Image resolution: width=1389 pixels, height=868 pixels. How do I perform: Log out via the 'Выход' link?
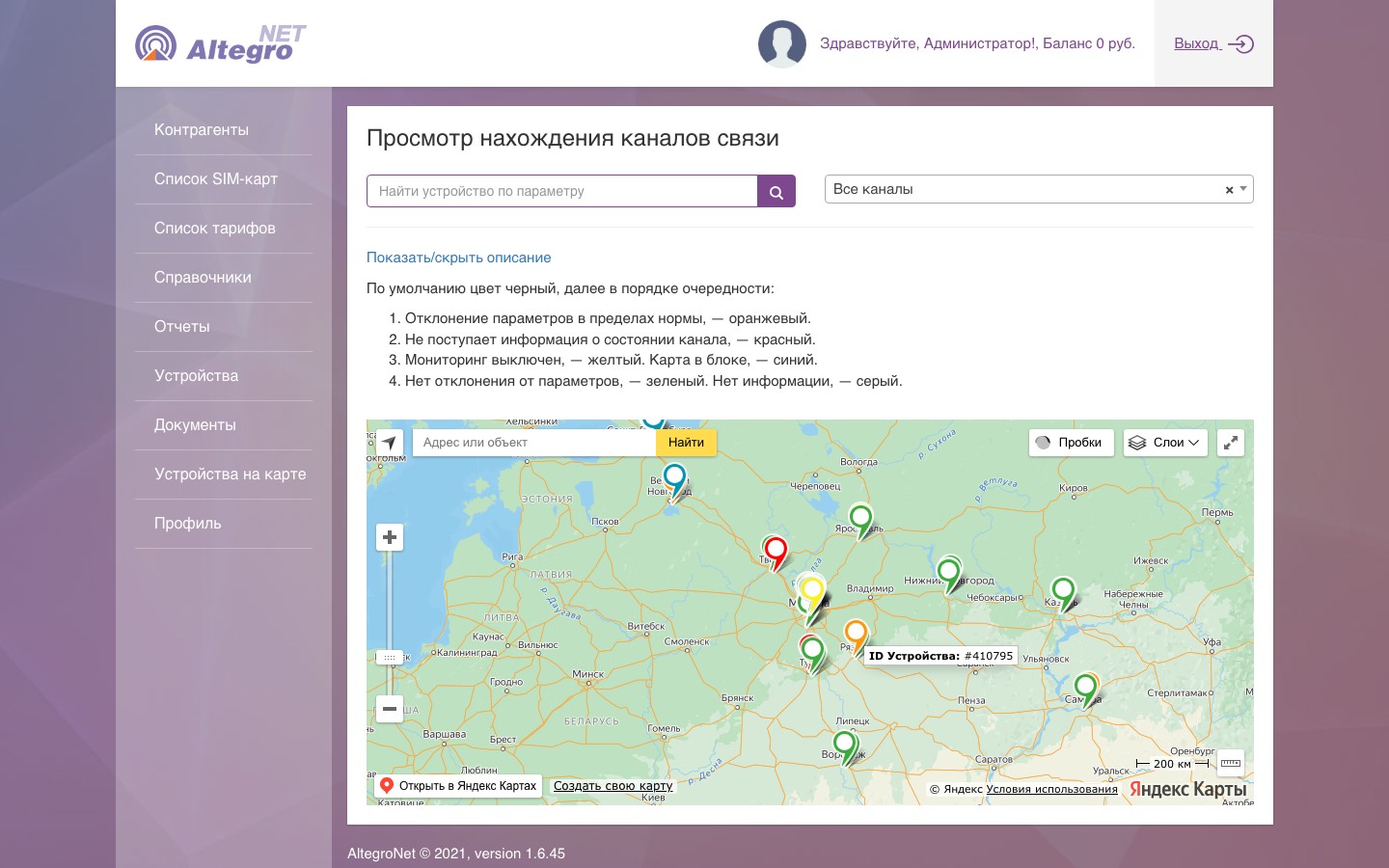[1213, 43]
